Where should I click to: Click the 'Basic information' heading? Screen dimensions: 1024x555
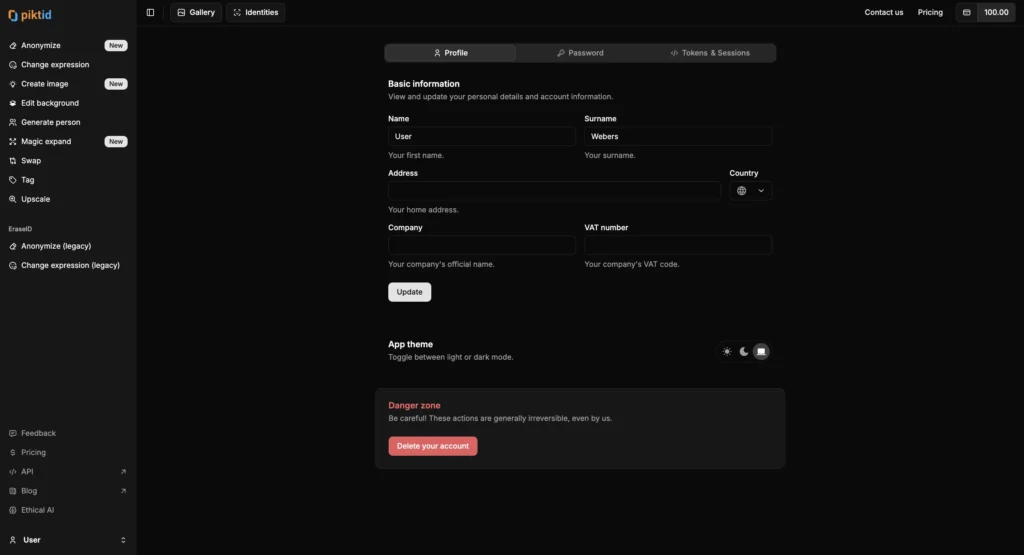coord(424,84)
